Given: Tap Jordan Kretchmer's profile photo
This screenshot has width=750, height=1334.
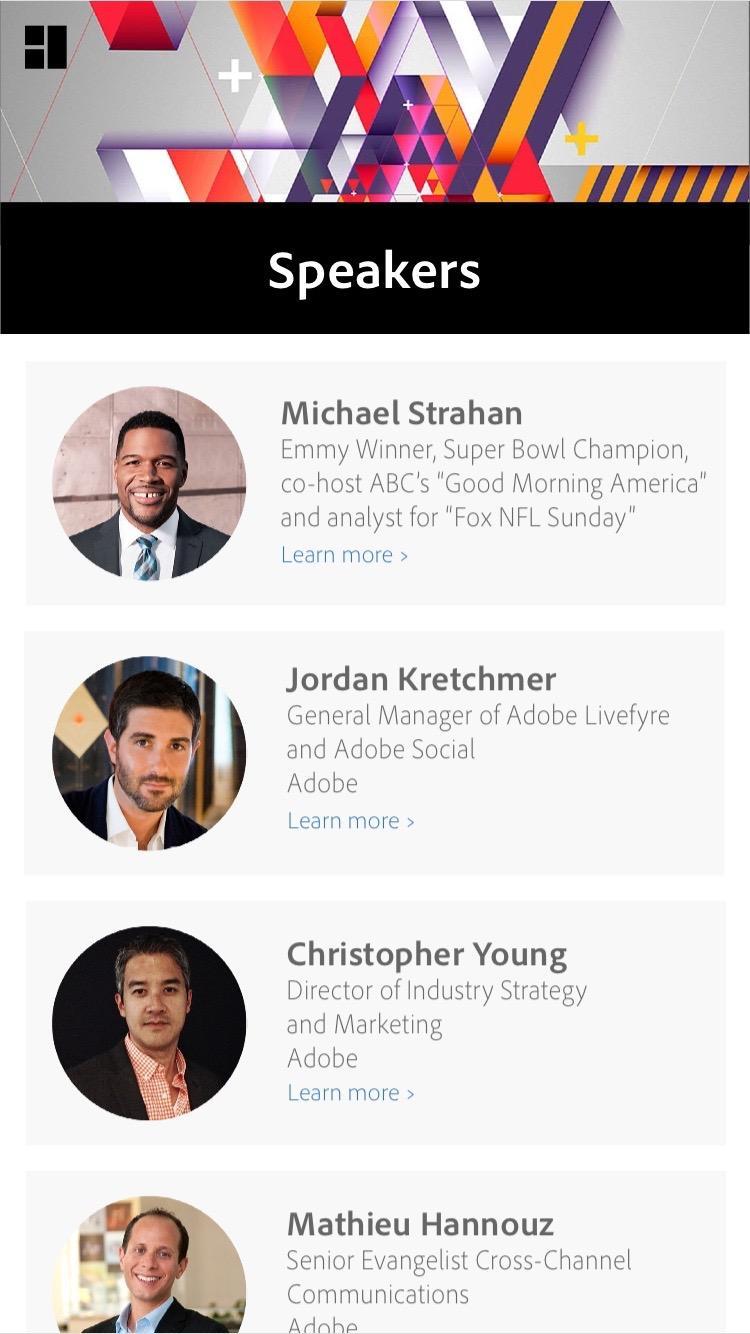Looking at the screenshot, I should 148,753.
